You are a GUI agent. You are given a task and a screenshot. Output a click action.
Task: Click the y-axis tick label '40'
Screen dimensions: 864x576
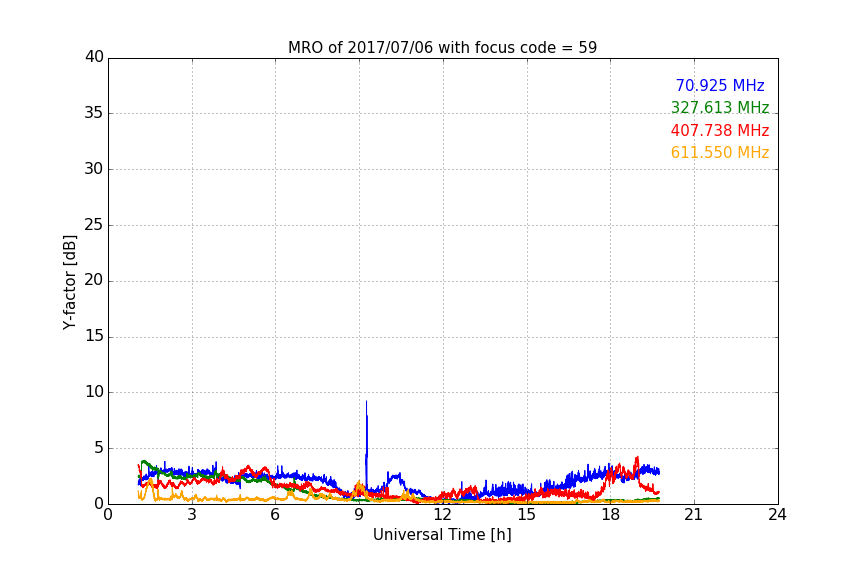click(94, 57)
